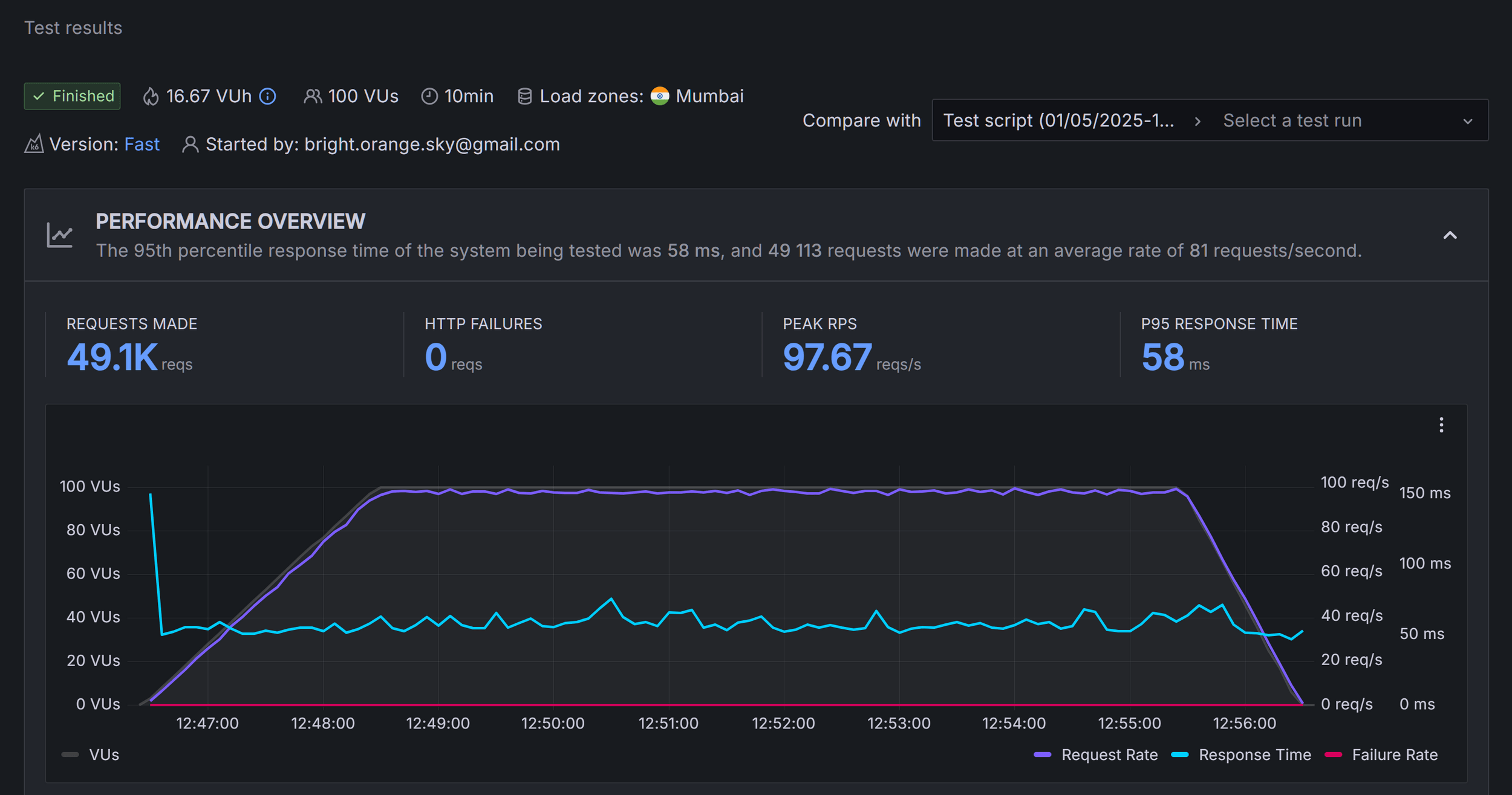Image resolution: width=1512 pixels, height=795 pixels.
Task: Collapse the Performance Overview section
Action: coord(1450,235)
